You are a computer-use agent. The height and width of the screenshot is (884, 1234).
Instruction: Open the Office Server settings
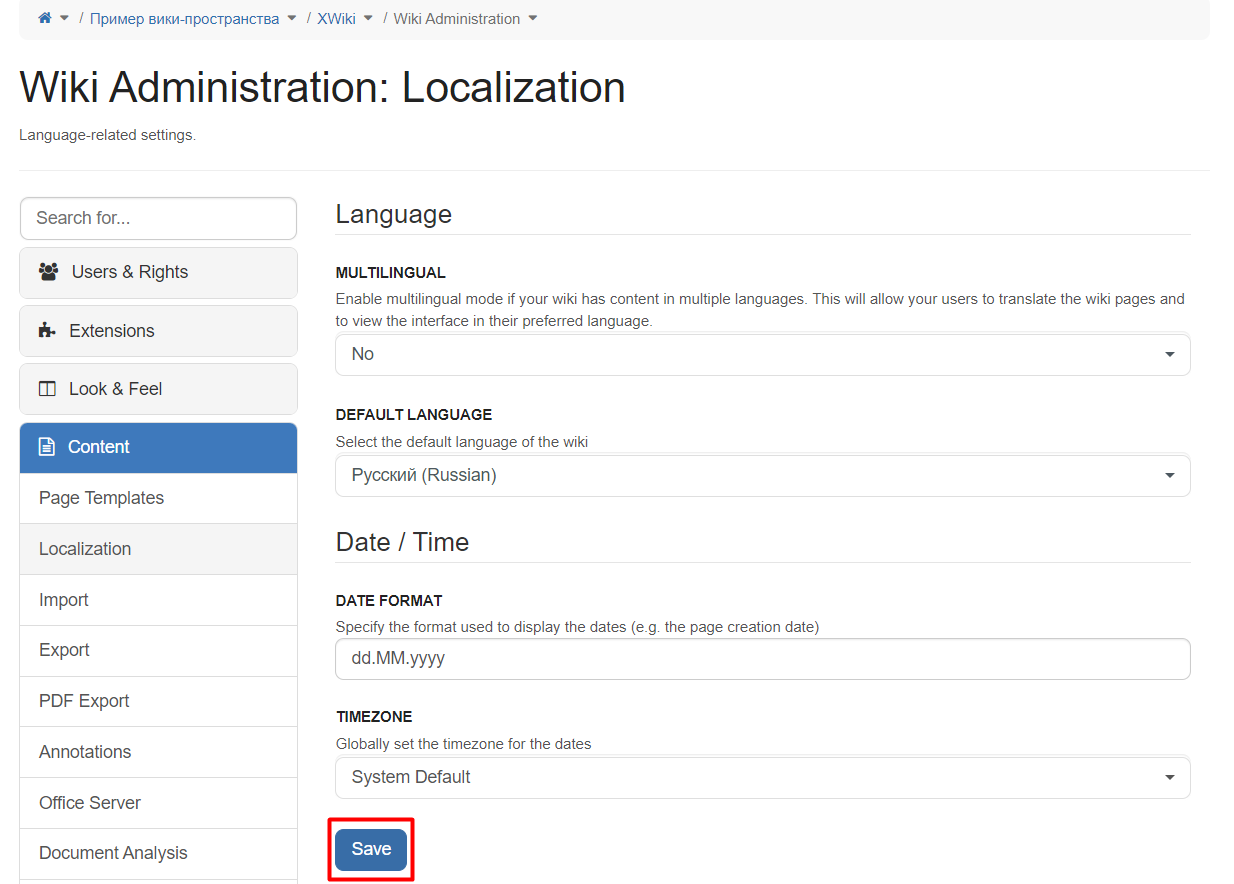click(x=158, y=803)
